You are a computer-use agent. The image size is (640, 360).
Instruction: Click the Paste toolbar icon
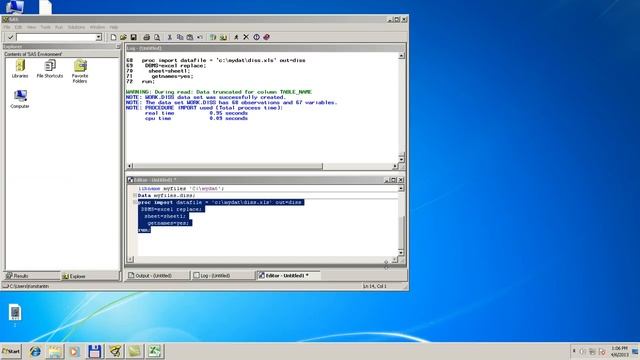[190, 37]
